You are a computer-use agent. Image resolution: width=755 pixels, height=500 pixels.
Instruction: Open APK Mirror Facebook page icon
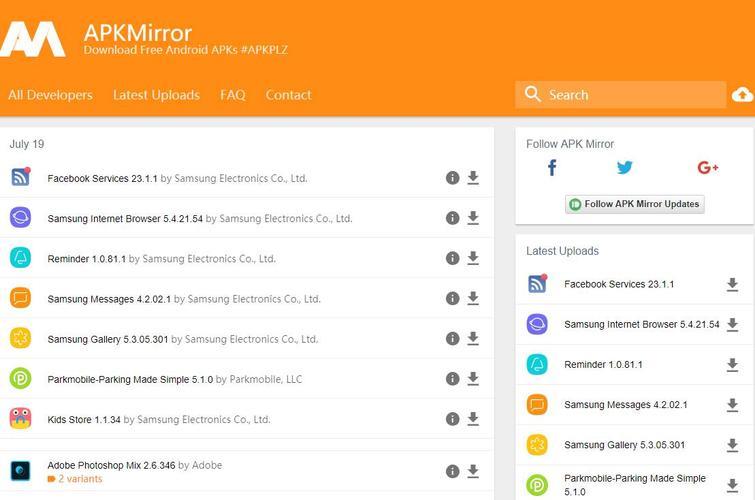point(552,168)
